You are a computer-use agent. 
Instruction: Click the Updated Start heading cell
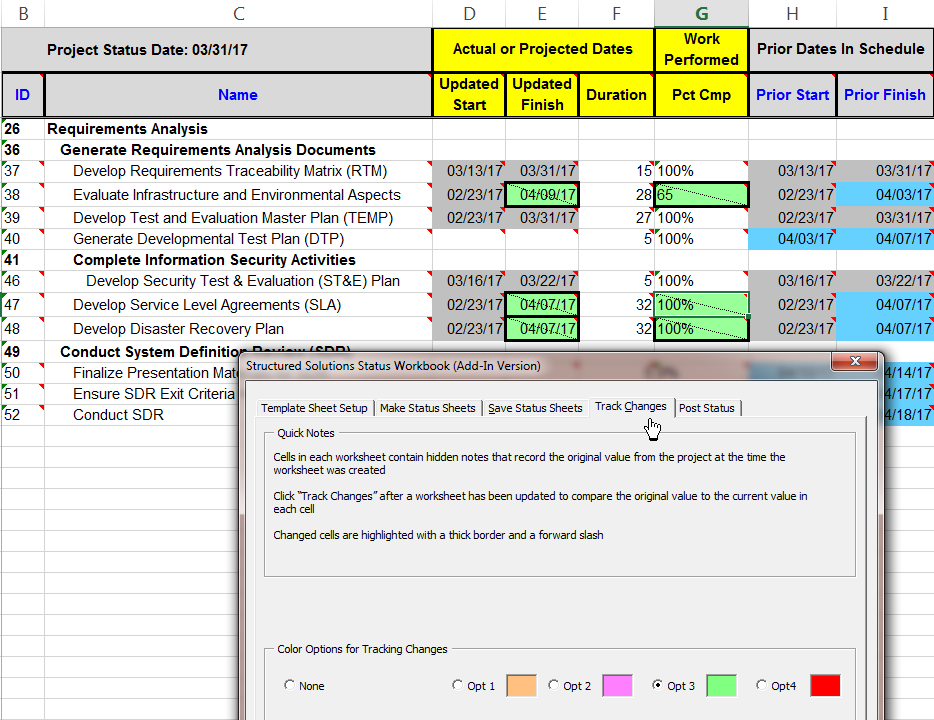click(469, 95)
